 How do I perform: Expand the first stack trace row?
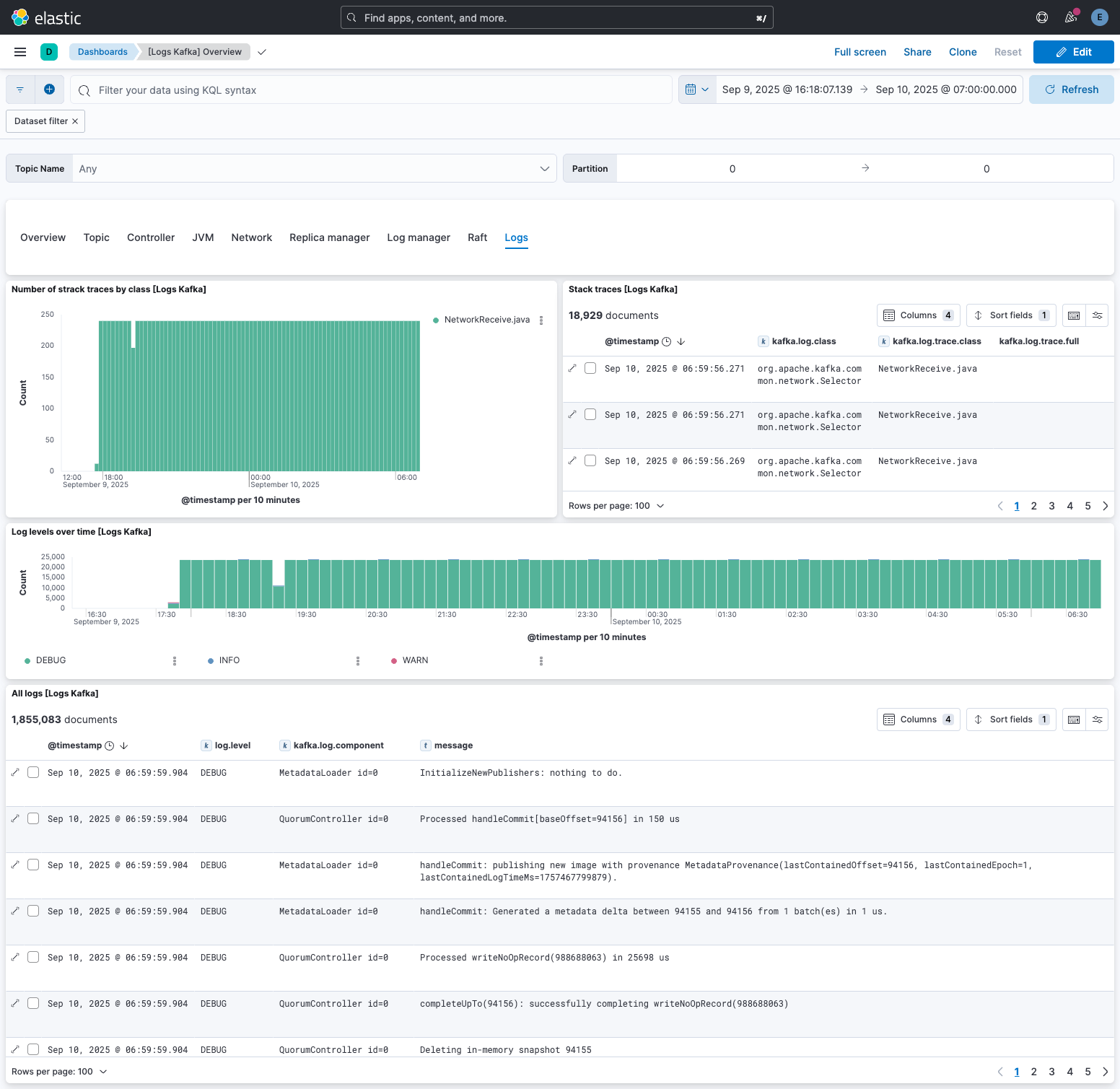pos(572,368)
